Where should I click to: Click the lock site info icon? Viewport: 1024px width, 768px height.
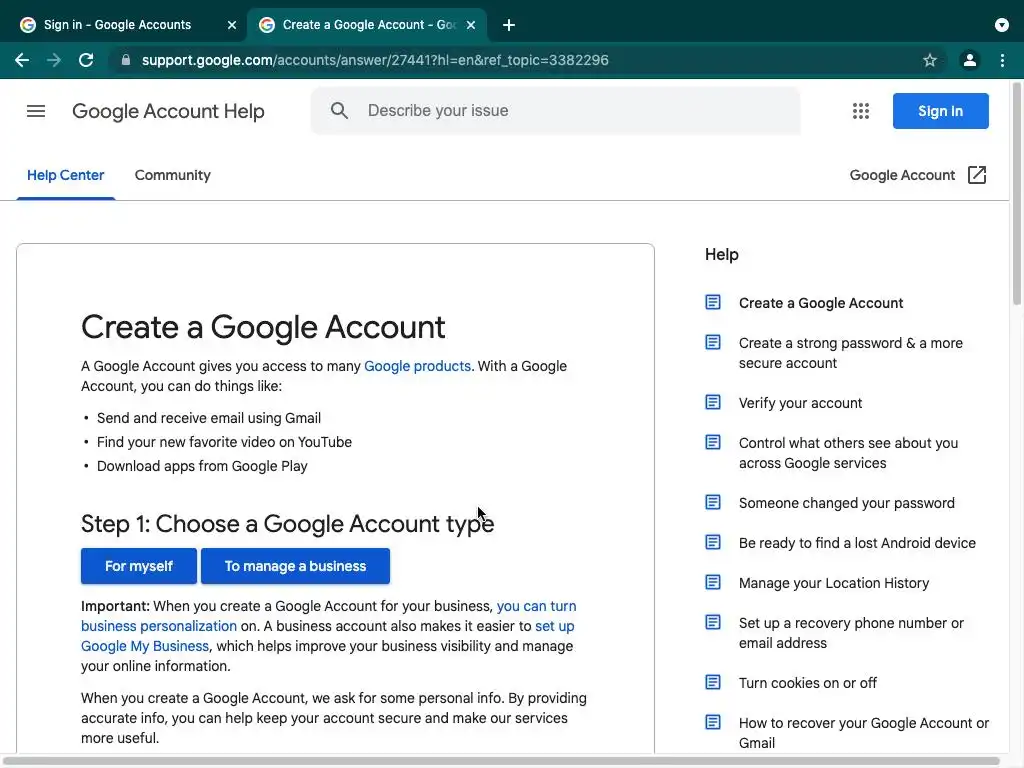(x=126, y=60)
